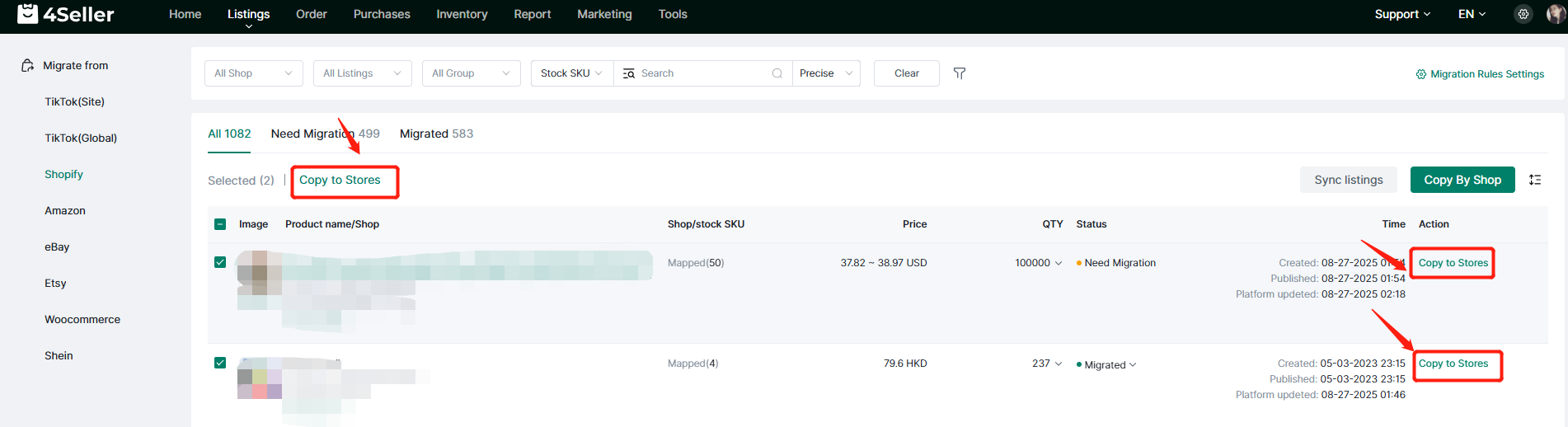This screenshot has width=1568, height=427.
Task: Open the user avatar menu
Action: 1555,14
